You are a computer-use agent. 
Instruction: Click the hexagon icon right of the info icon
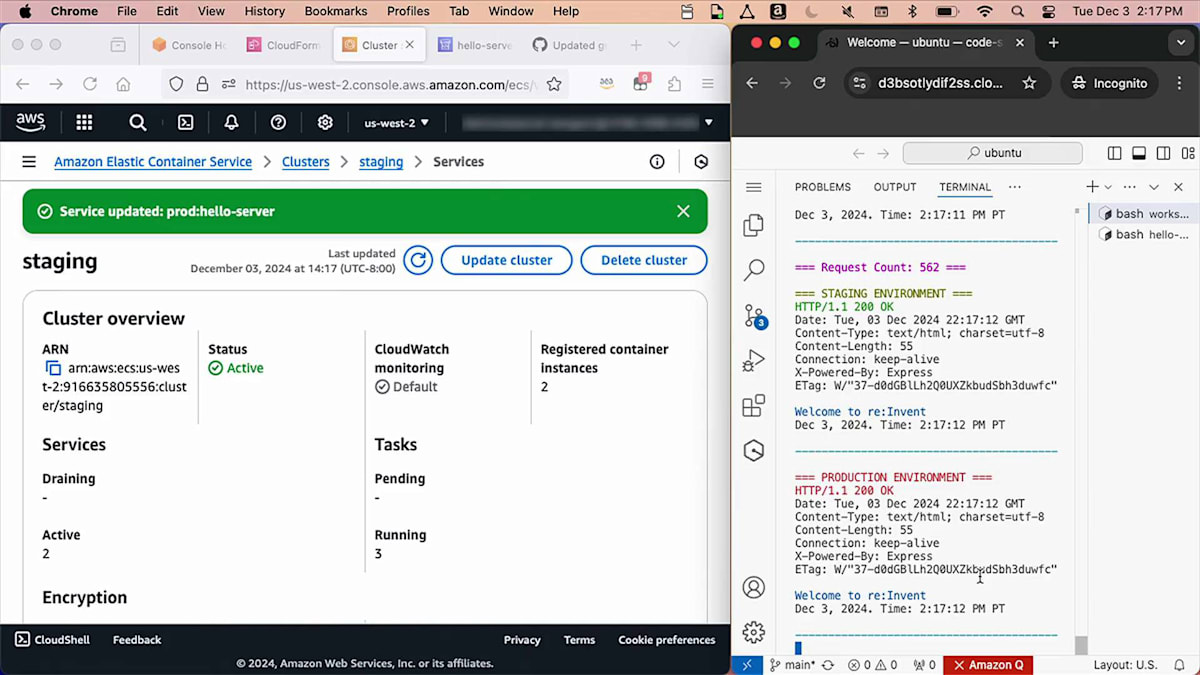(x=701, y=161)
